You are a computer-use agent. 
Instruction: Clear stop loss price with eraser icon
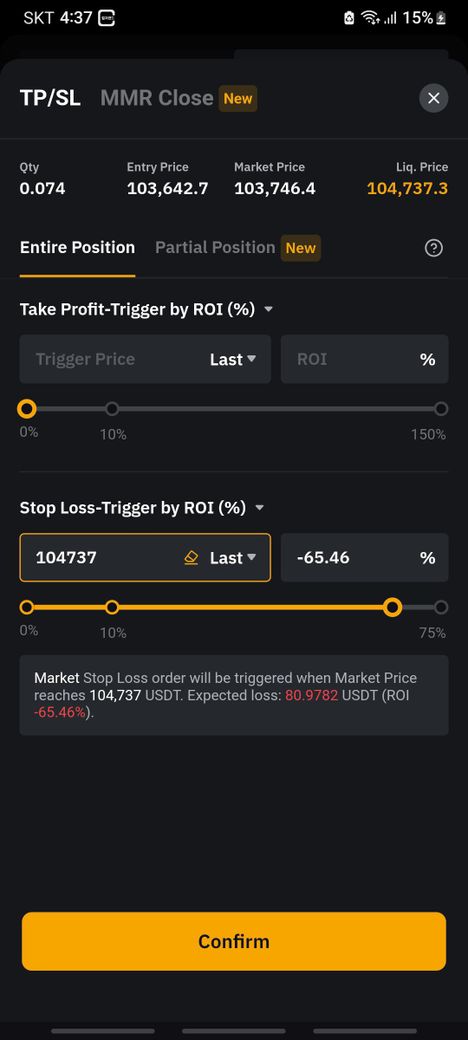pos(191,558)
